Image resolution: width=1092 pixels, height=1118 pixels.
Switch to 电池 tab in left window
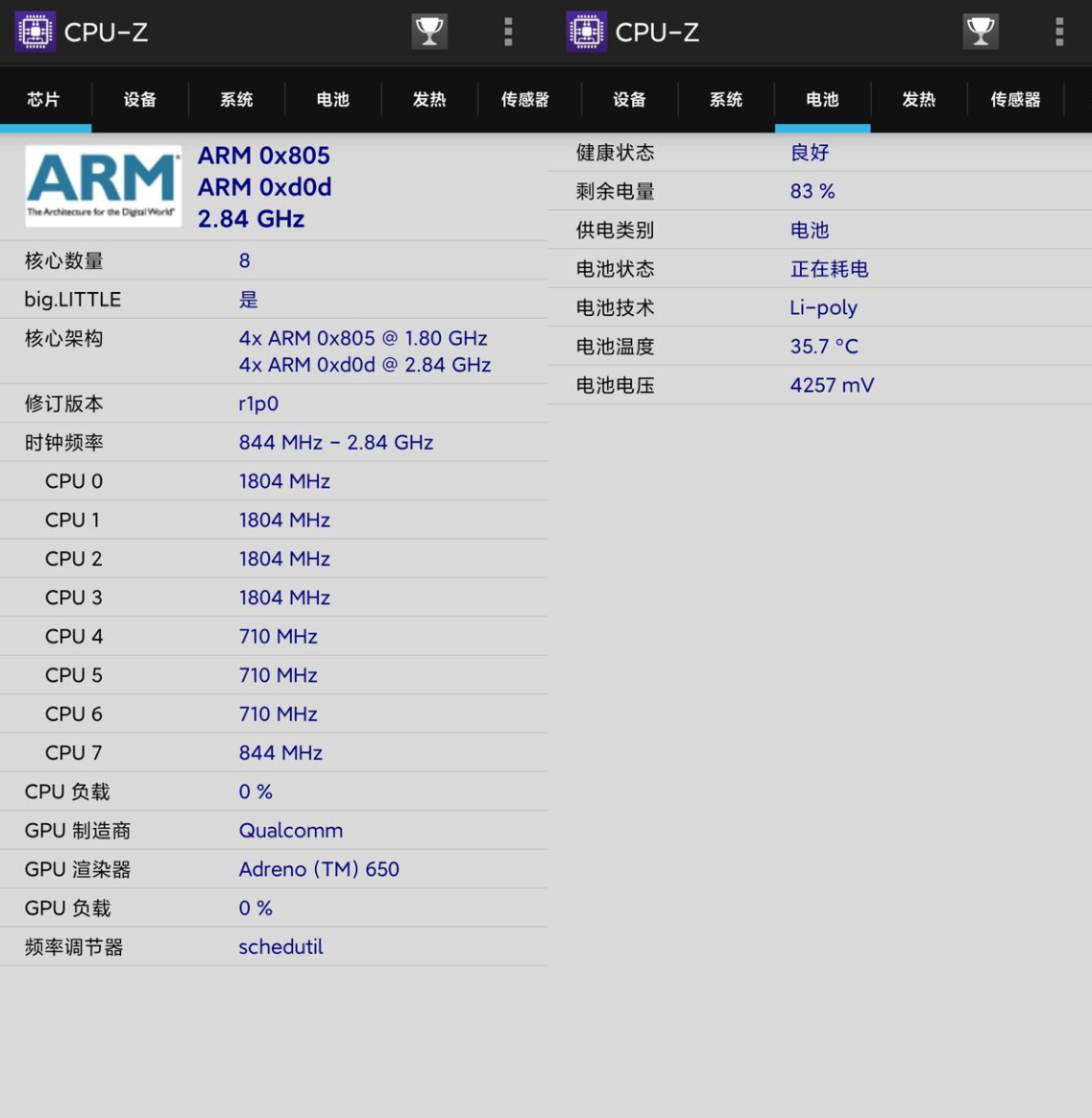(x=333, y=99)
